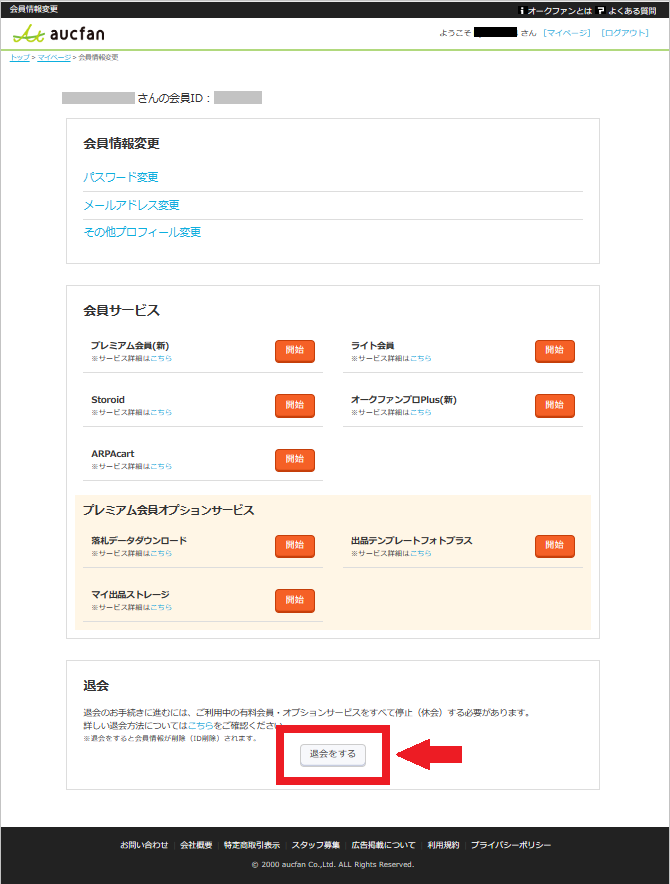The height and width of the screenshot is (884, 670).
Task: Open the マイページ link in header
Action: pos(567,33)
